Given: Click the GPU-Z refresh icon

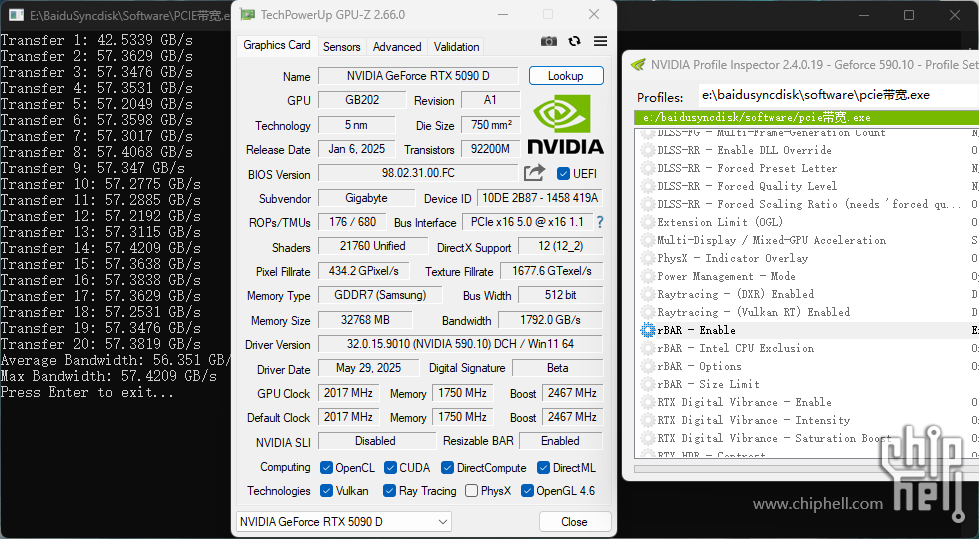Looking at the screenshot, I should click(574, 41).
